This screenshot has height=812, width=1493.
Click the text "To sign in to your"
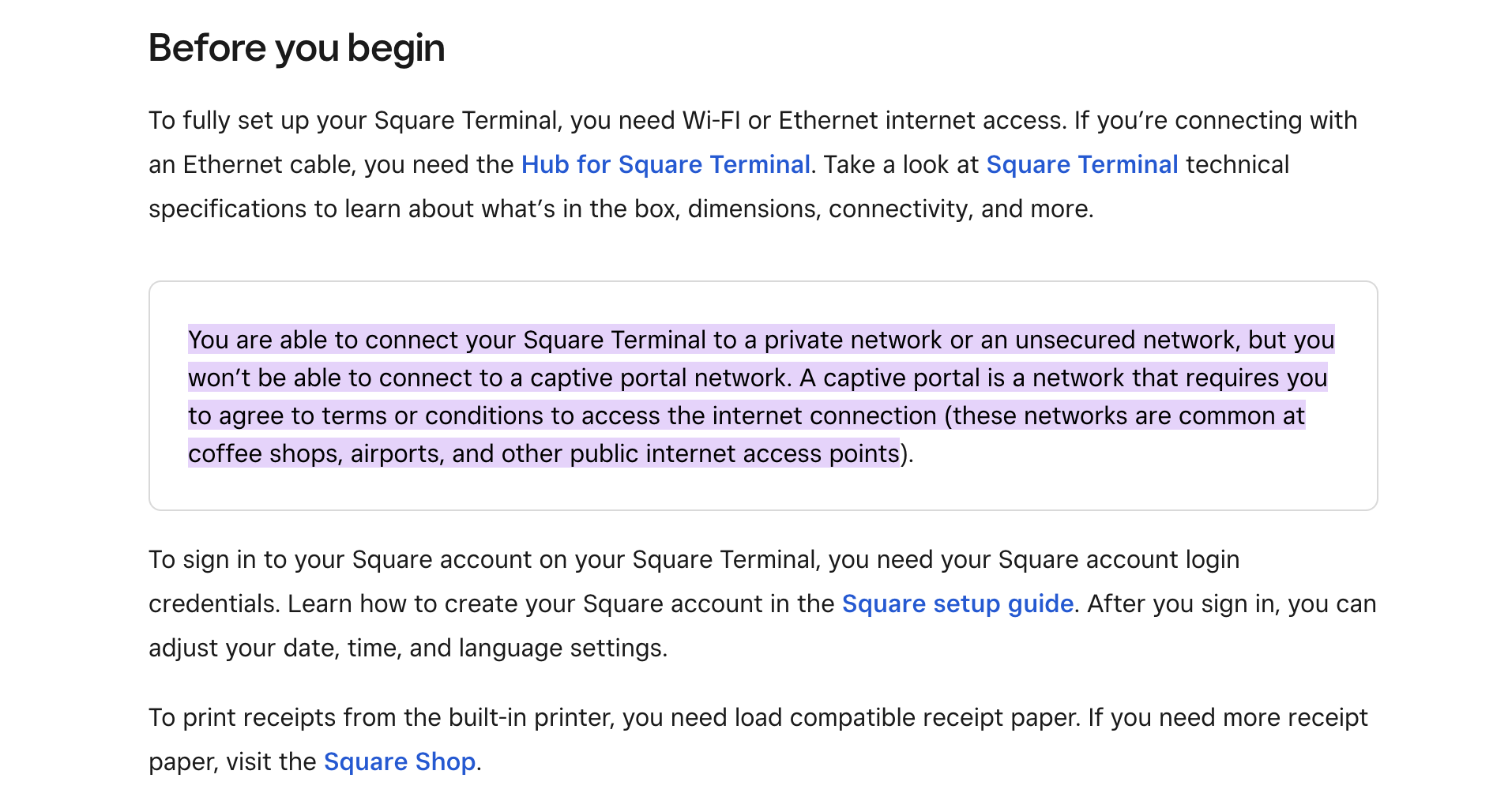click(x=248, y=559)
